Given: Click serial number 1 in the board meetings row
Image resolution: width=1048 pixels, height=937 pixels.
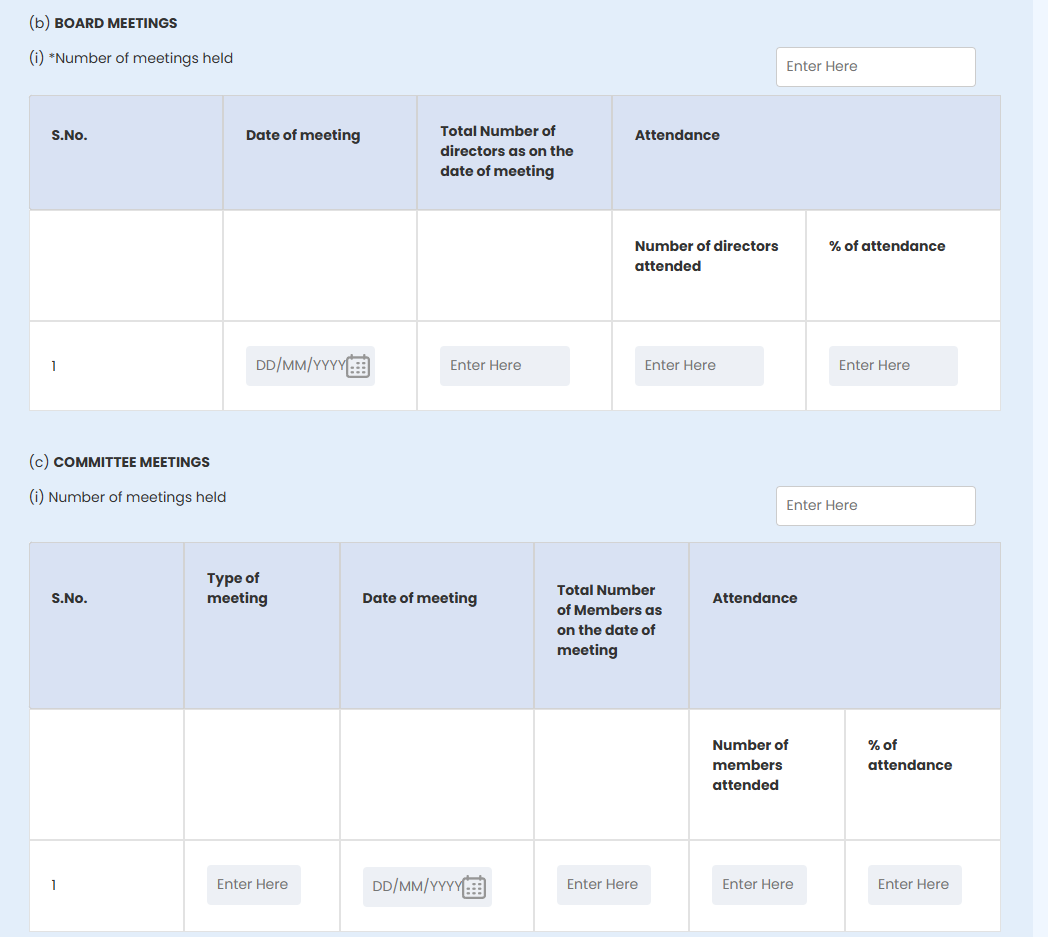Looking at the screenshot, I should (54, 366).
